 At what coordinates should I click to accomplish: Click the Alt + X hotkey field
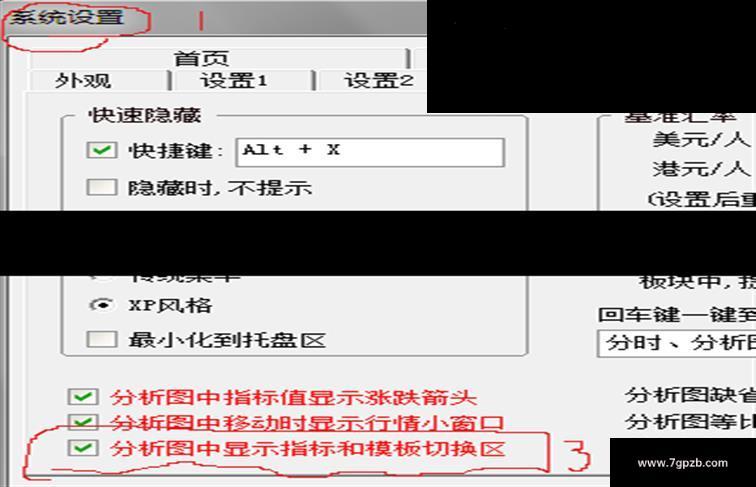[370, 152]
